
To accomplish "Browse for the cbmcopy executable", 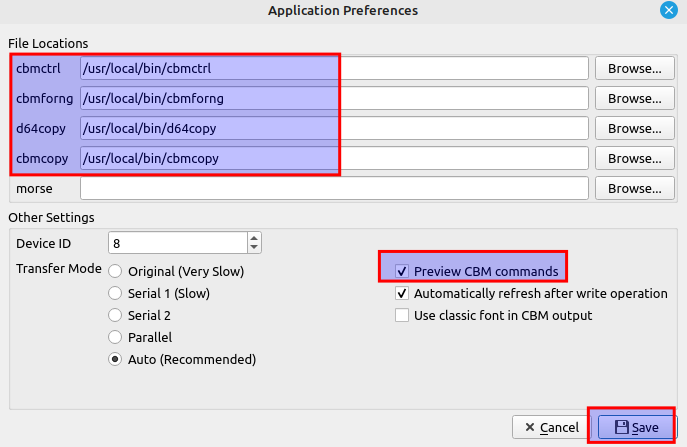I will [635, 159].
